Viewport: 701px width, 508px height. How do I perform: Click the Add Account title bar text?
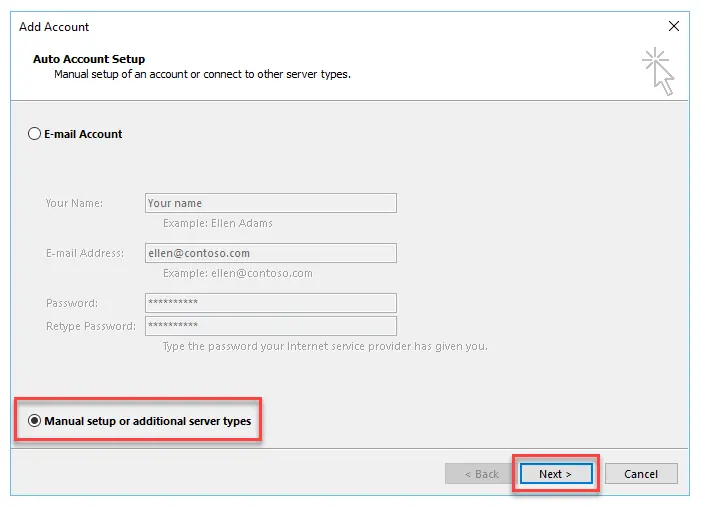point(54,26)
